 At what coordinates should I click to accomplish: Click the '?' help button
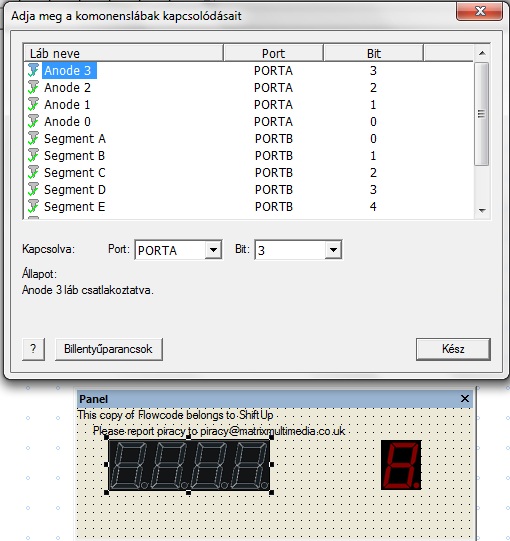(33, 349)
